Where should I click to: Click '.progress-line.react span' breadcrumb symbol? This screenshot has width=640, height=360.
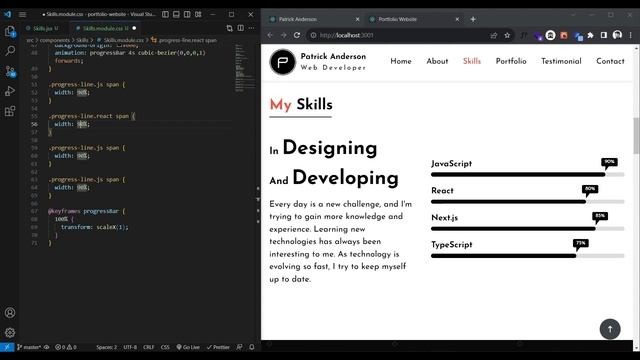point(187,40)
